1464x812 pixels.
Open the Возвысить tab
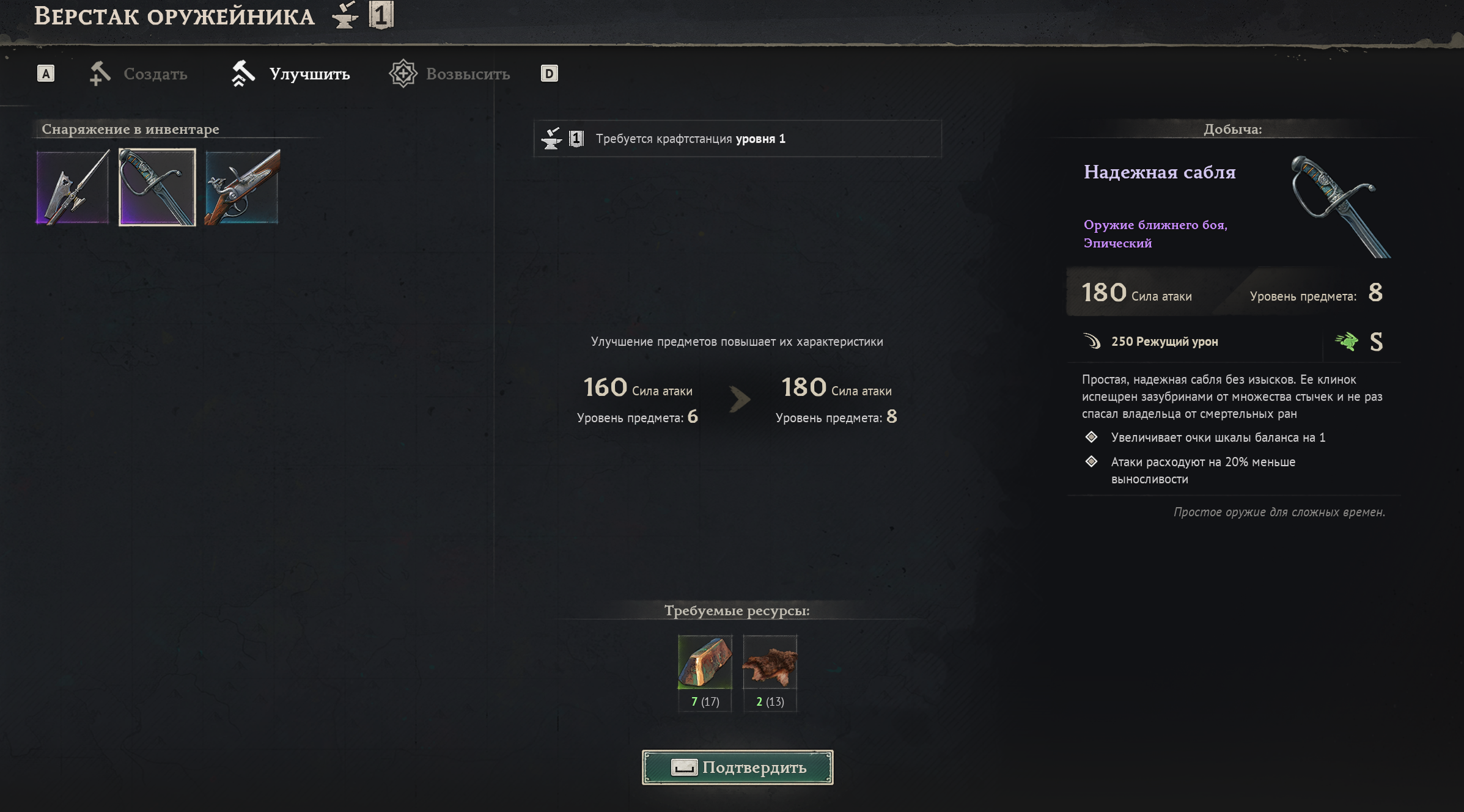pos(449,74)
